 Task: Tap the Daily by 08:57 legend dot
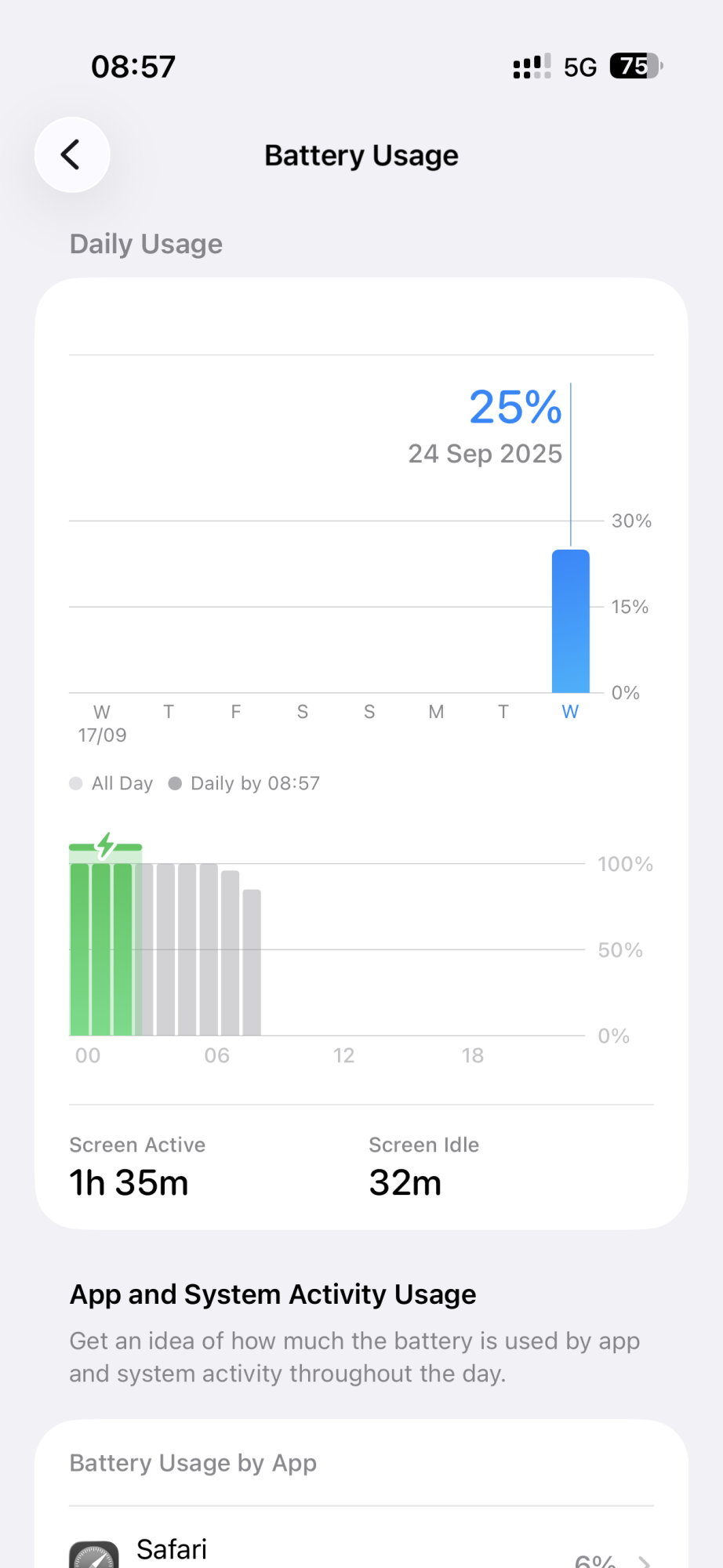coord(176,783)
